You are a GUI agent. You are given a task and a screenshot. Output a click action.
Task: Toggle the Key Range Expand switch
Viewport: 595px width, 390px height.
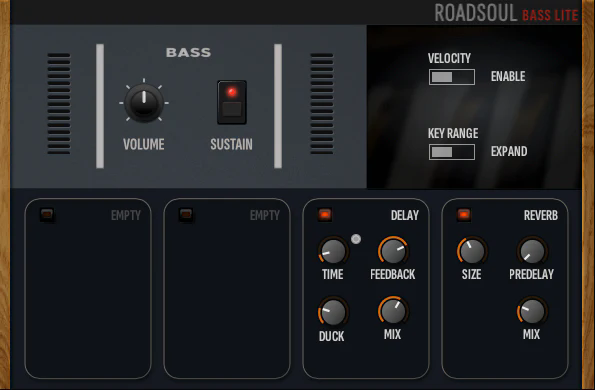[452, 152]
